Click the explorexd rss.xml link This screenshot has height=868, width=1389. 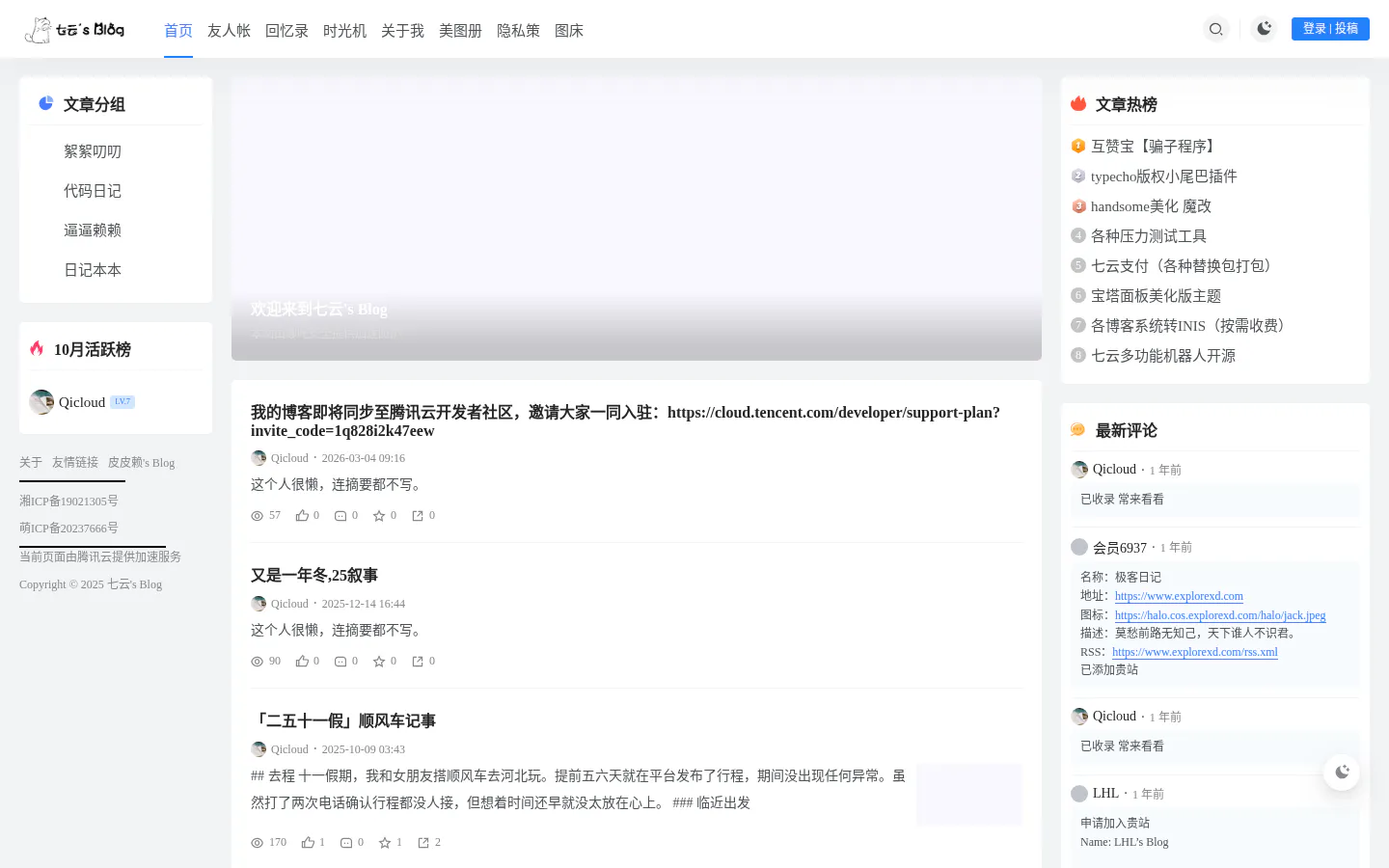(1195, 652)
